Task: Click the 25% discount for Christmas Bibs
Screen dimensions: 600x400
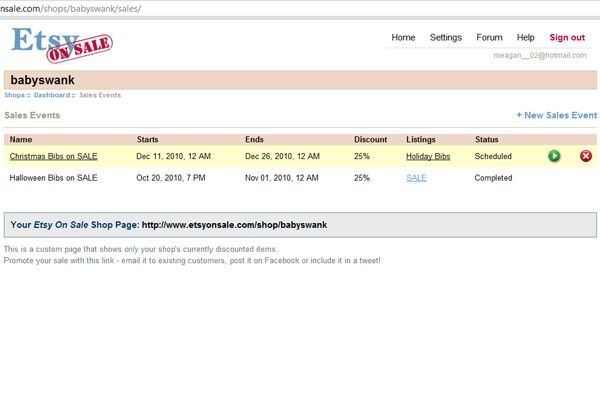Action: click(x=362, y=156)
